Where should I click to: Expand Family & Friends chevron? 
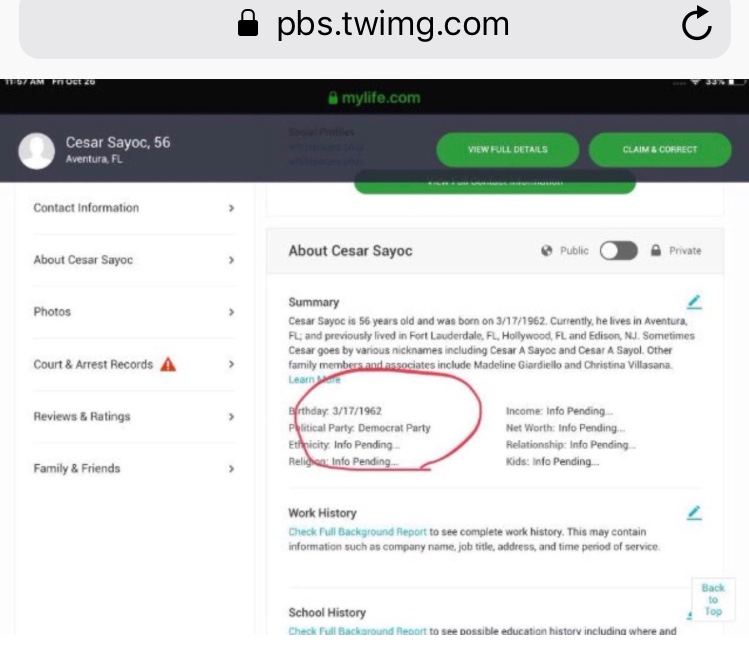(x=232, y=469)
